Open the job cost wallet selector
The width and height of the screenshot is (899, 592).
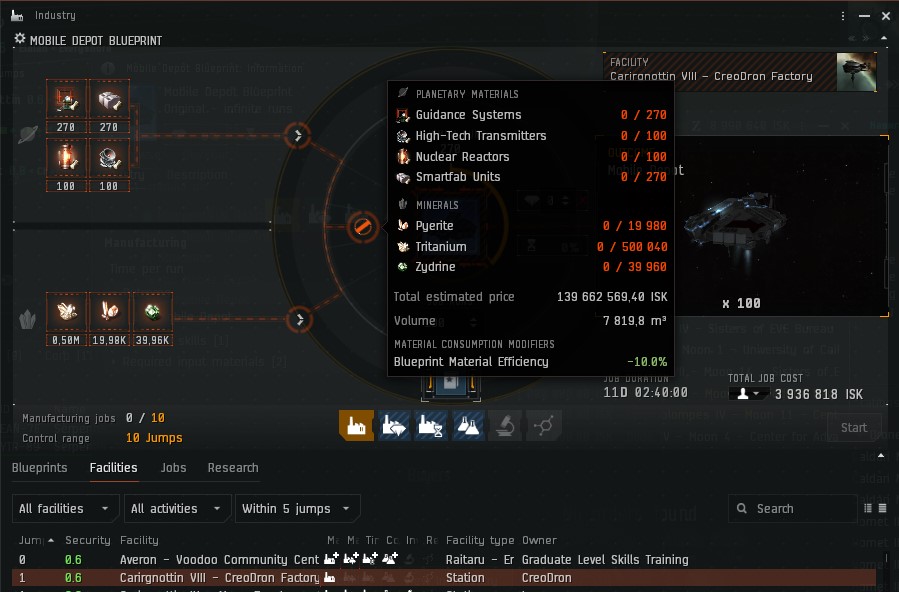tap(748, 394)
